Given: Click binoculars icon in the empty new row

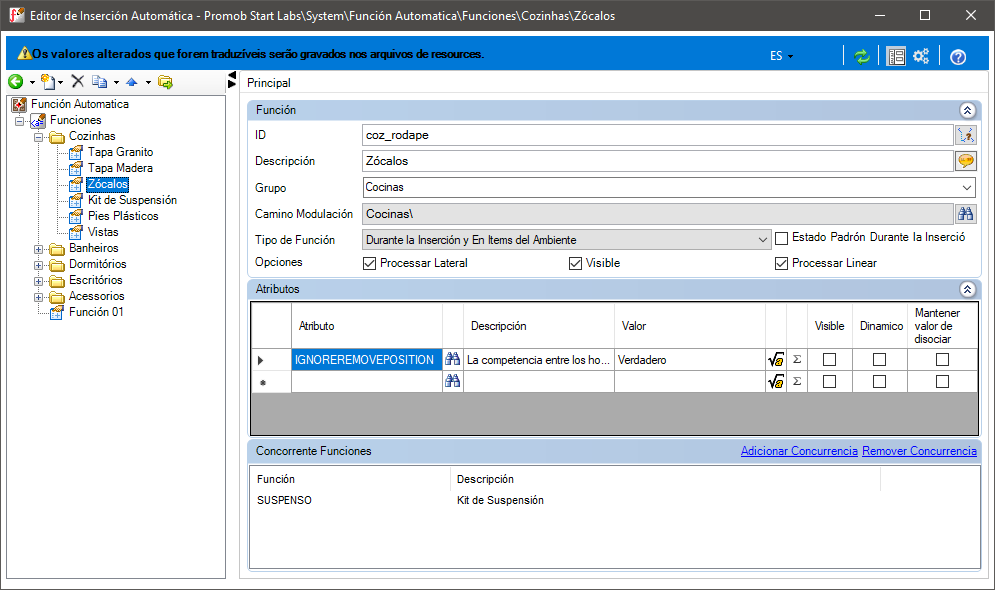Looking at the screenshot, I should coord(452,381).
